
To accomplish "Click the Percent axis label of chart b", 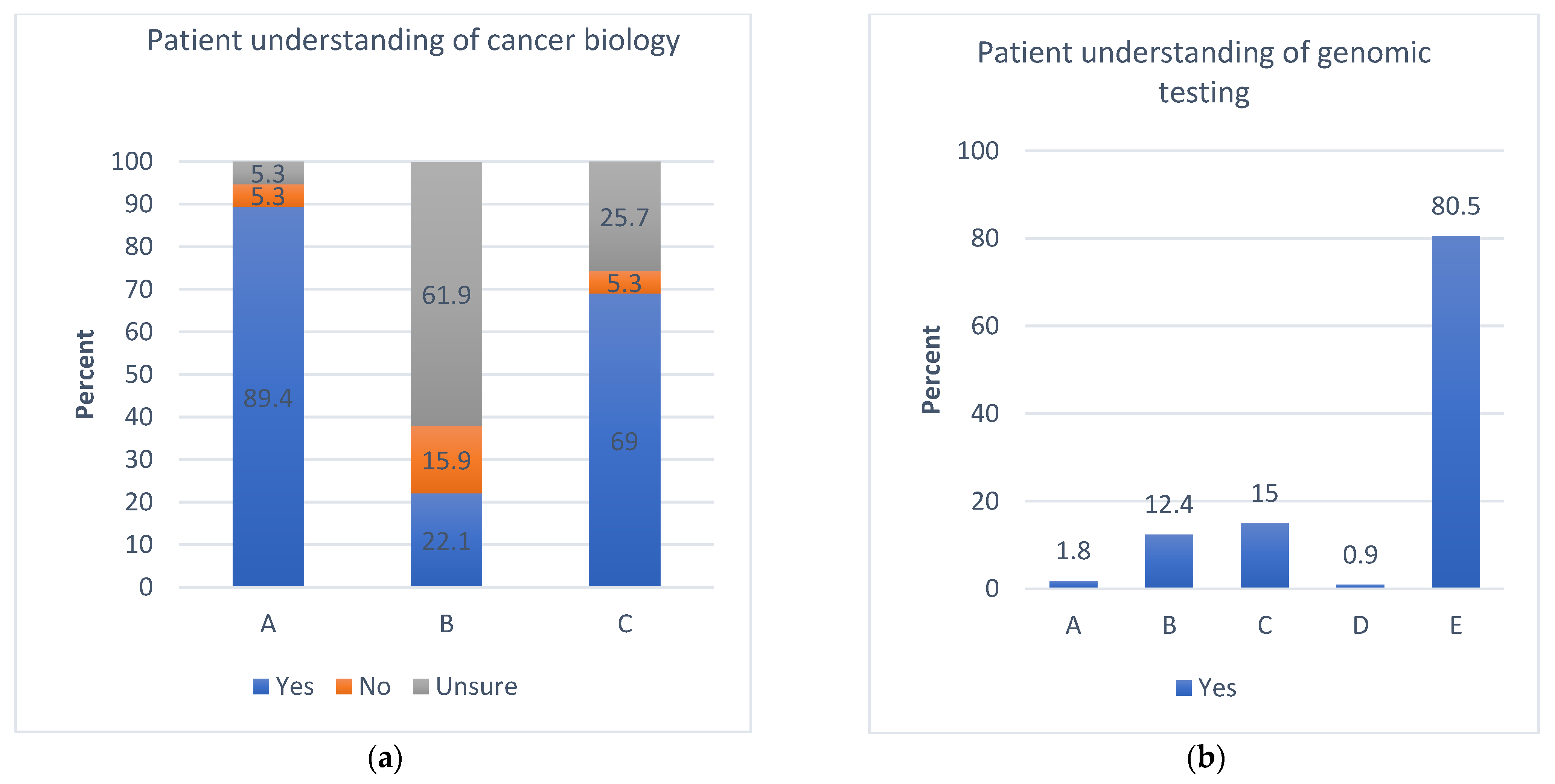I will click(x=931, y=369).
